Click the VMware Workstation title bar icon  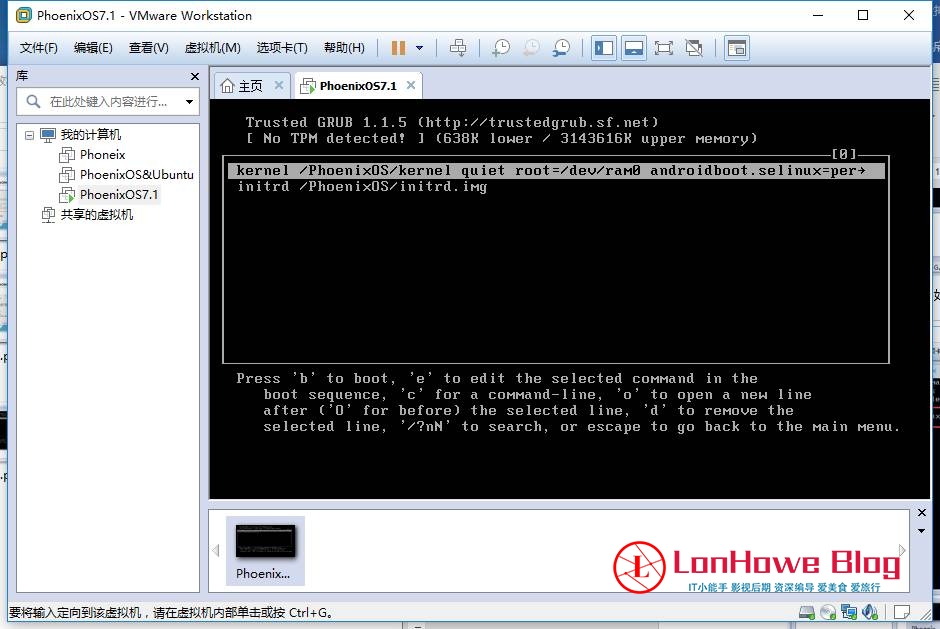click(x=24, y=16)
